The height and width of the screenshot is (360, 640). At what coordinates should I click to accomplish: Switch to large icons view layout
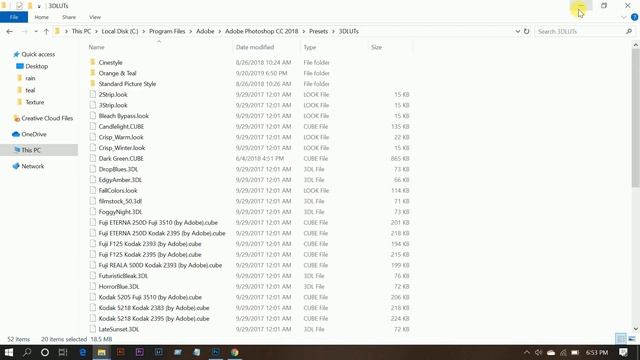pyautogui.click(x=632, y=339)
